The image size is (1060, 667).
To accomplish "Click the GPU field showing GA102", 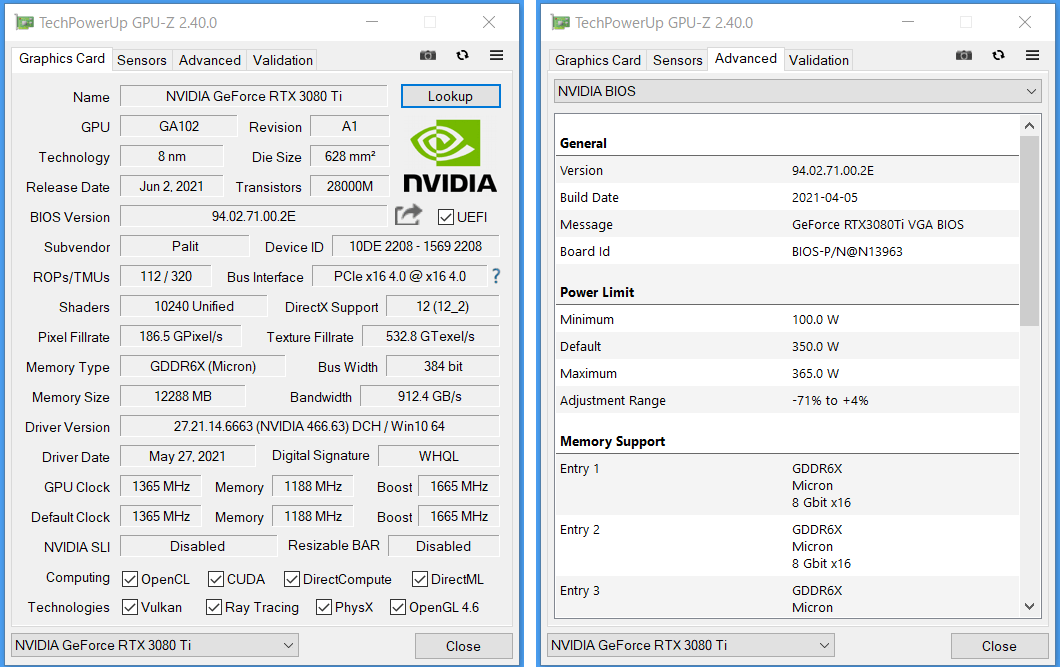I will (x=179, y=126).
